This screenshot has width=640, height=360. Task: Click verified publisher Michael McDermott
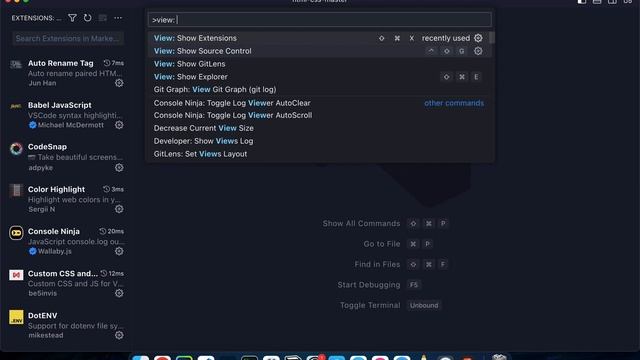[x=67, y=125]
